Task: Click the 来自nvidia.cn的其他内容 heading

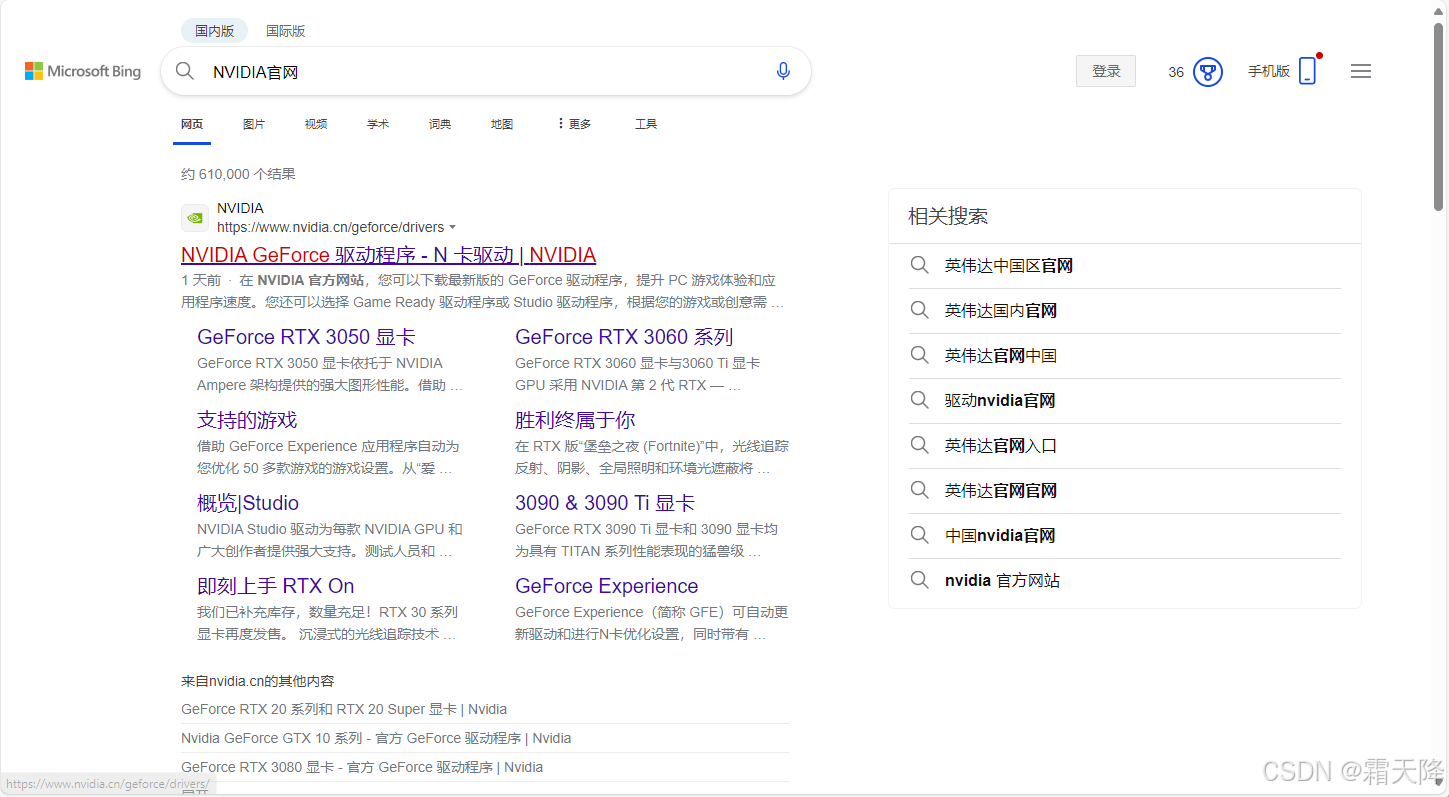Action: [x=258, y=681]
